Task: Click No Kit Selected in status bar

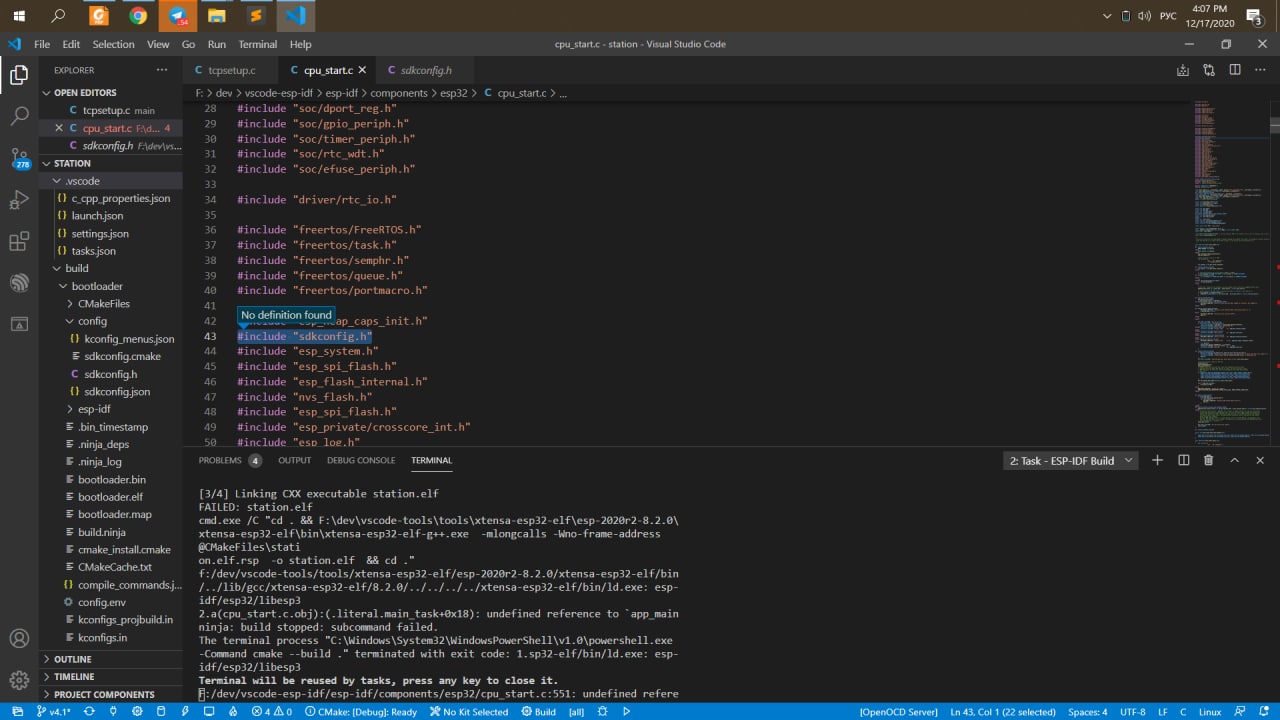Action: [468, 712]
